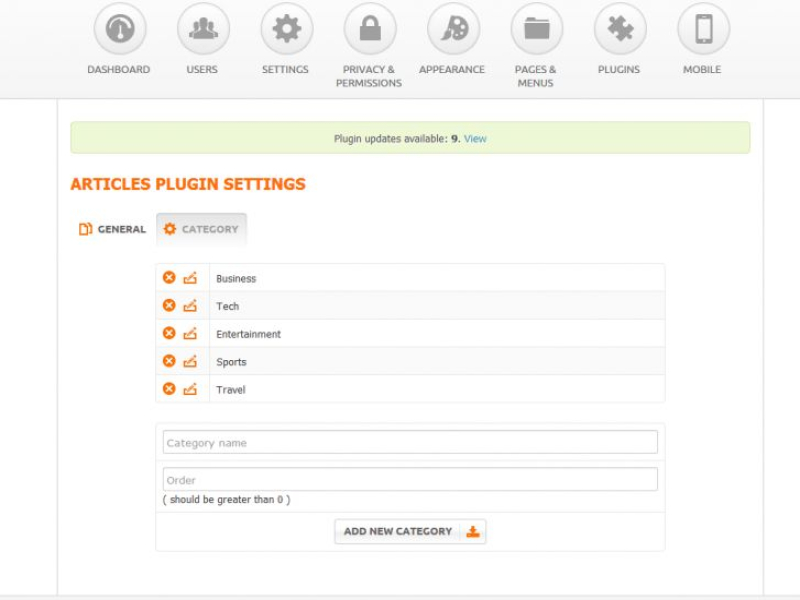Image resolution: width=800 pixels, height=600 pixels.
Task: Open the Dashboard gauge icon
Action: [119, 29]
